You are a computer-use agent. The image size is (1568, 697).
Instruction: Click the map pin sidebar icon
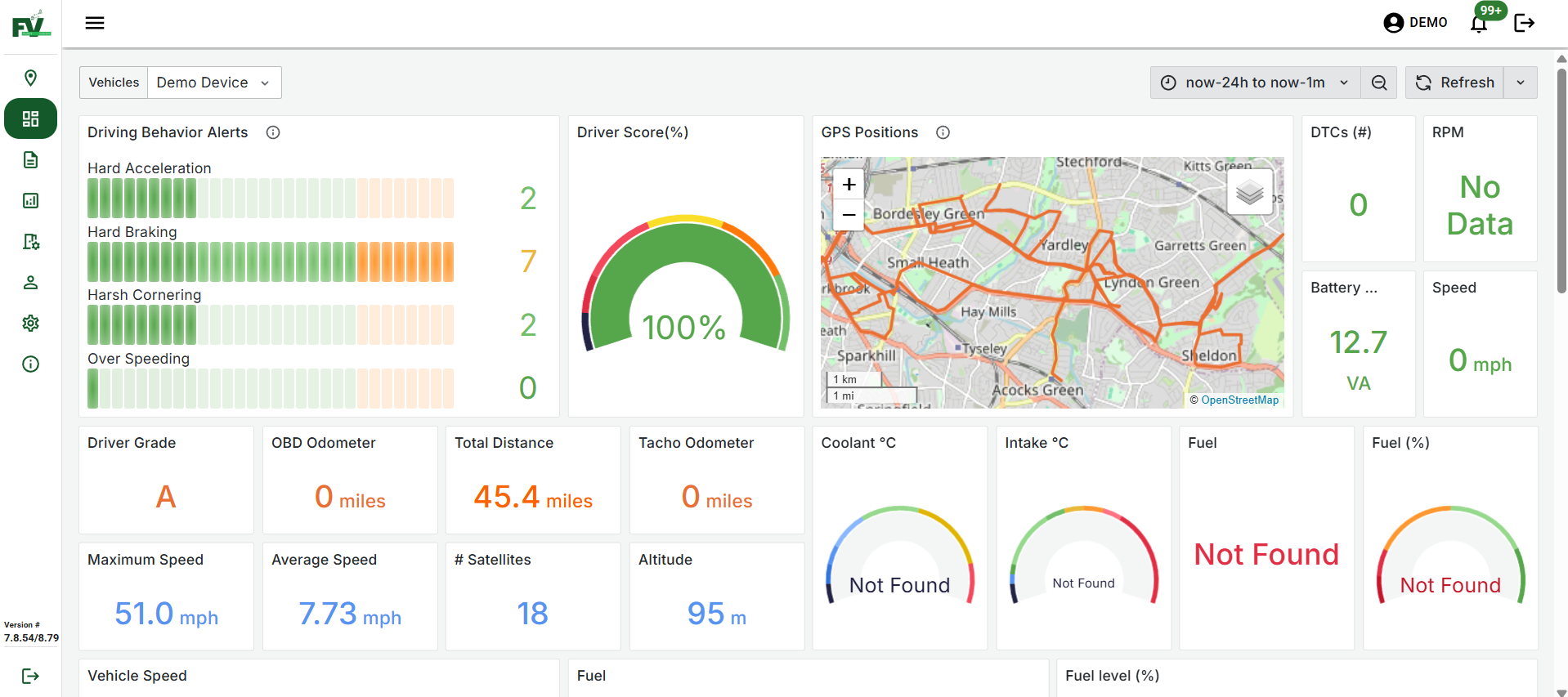[x=31, y=78]
